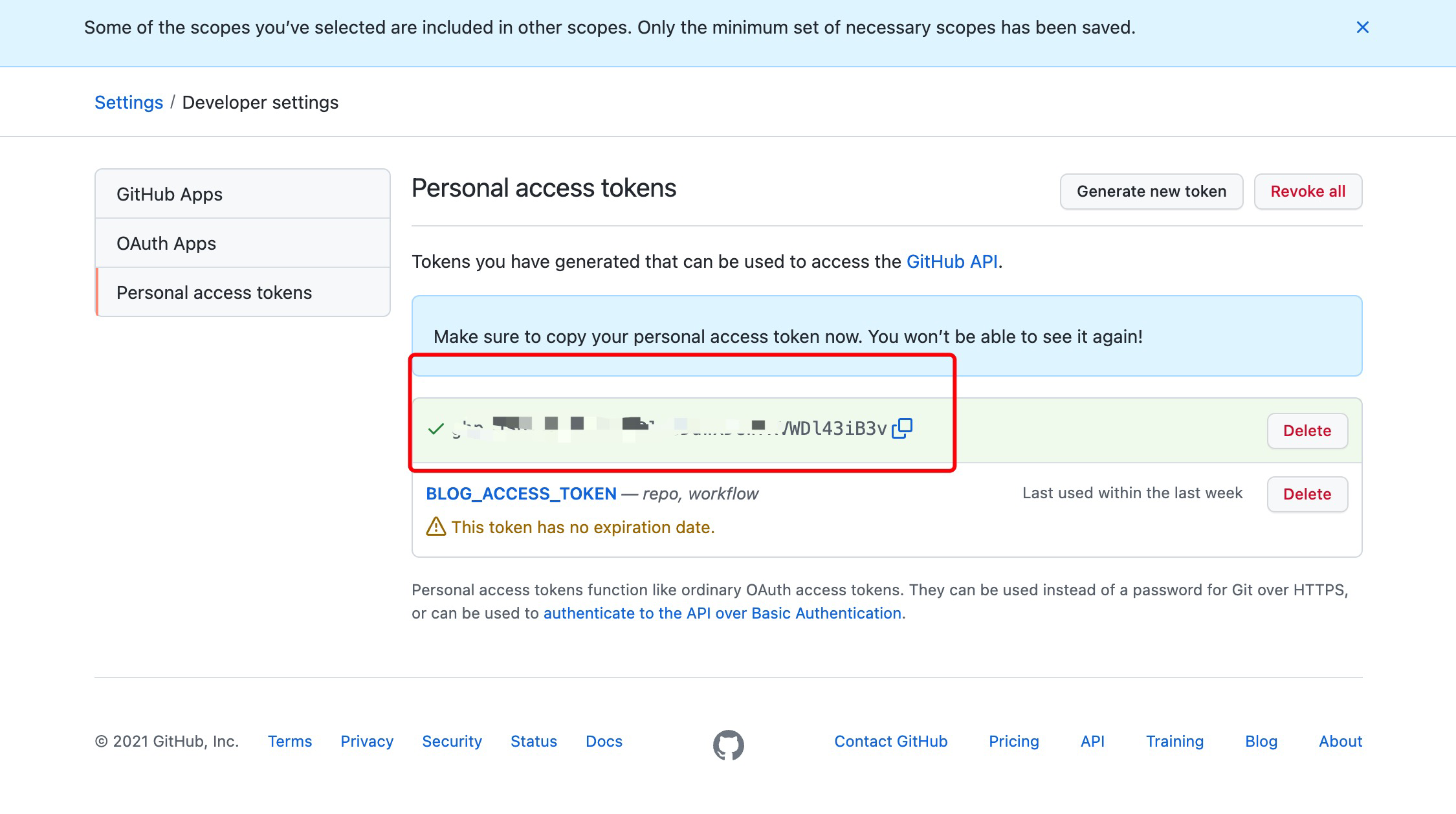
Task: Open the API footer link
Action: pos(1092,742)
